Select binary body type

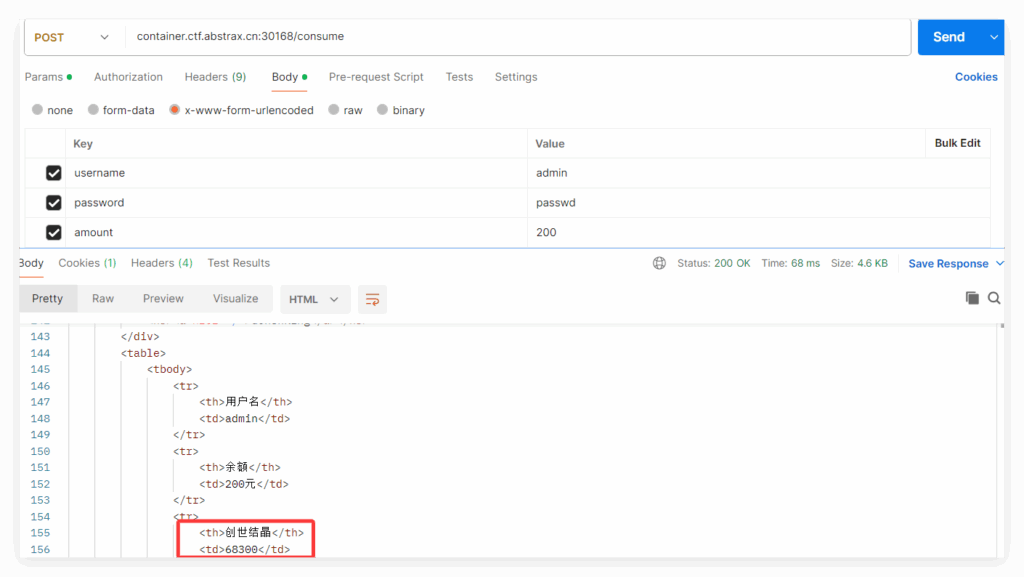(x=383, y=110)
